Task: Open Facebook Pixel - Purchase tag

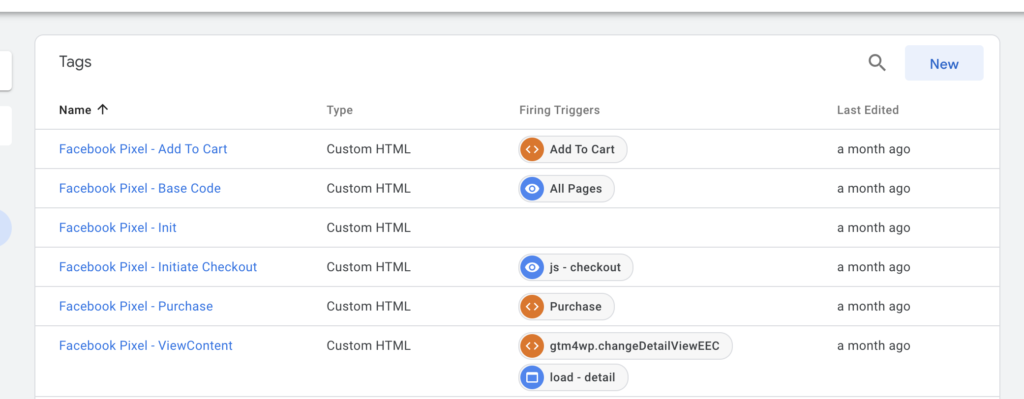Action: (x=136, y=306)
